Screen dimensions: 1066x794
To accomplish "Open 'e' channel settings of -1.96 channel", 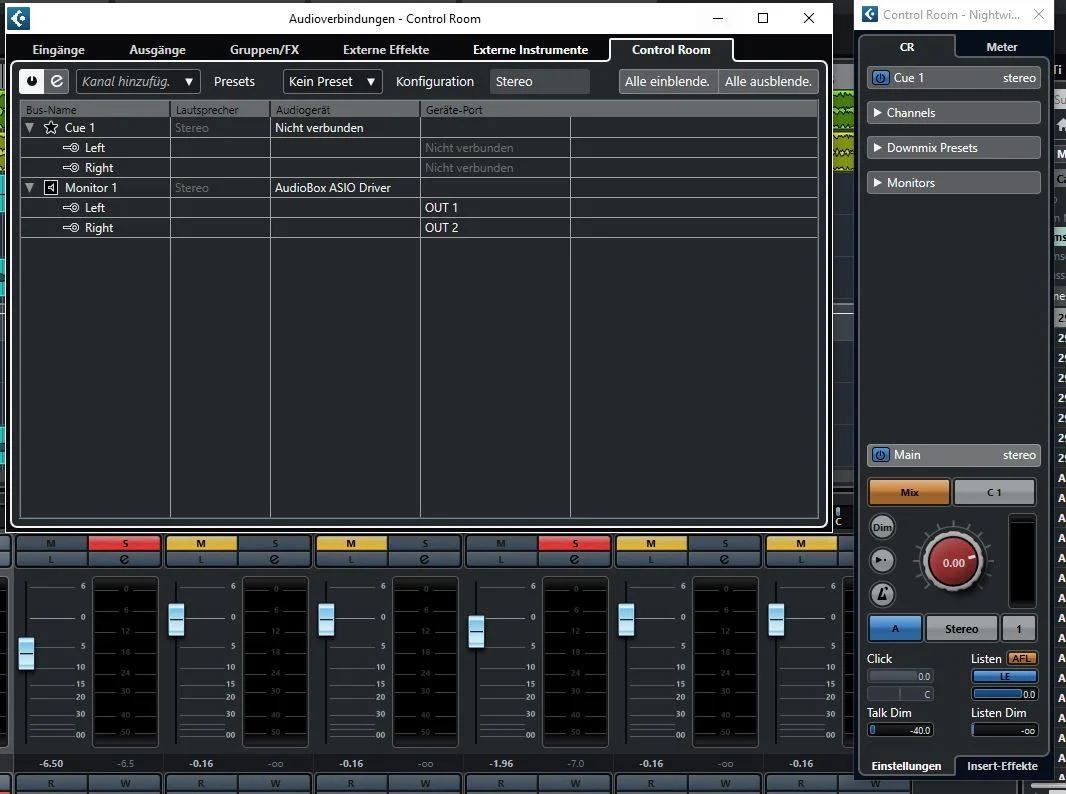I will tap(574, 559).
